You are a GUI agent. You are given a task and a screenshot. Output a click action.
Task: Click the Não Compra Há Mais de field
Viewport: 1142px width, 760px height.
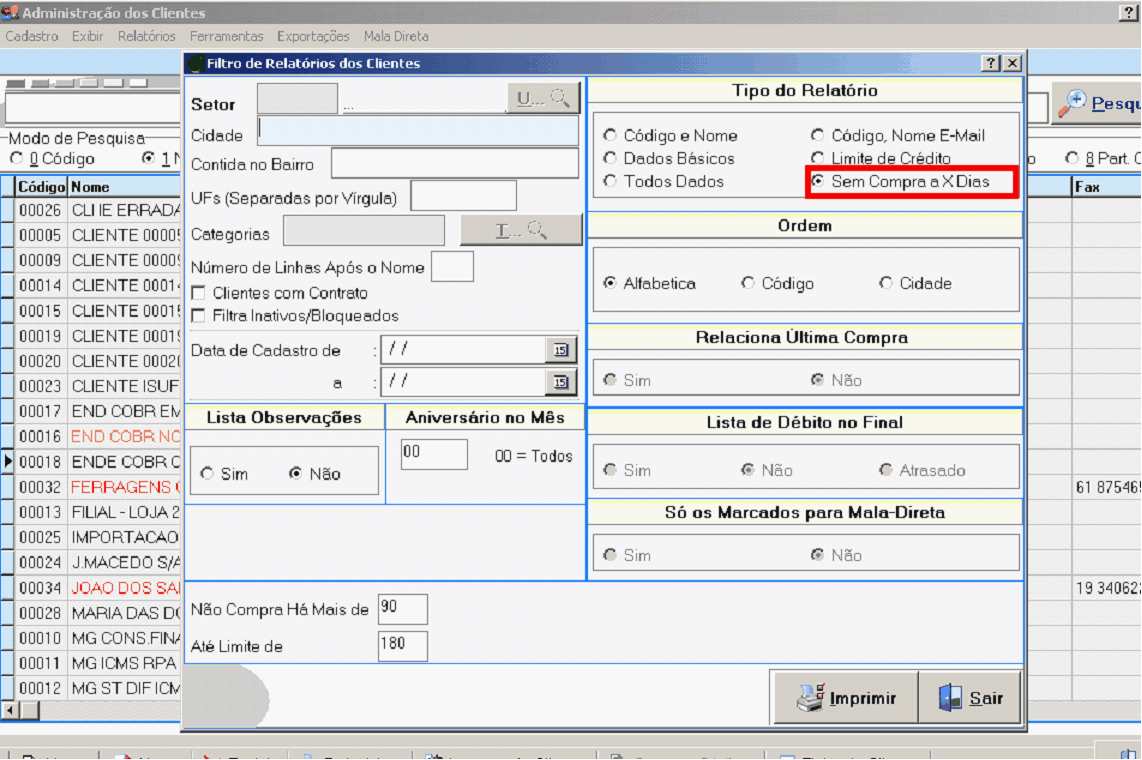click(402, 609)
